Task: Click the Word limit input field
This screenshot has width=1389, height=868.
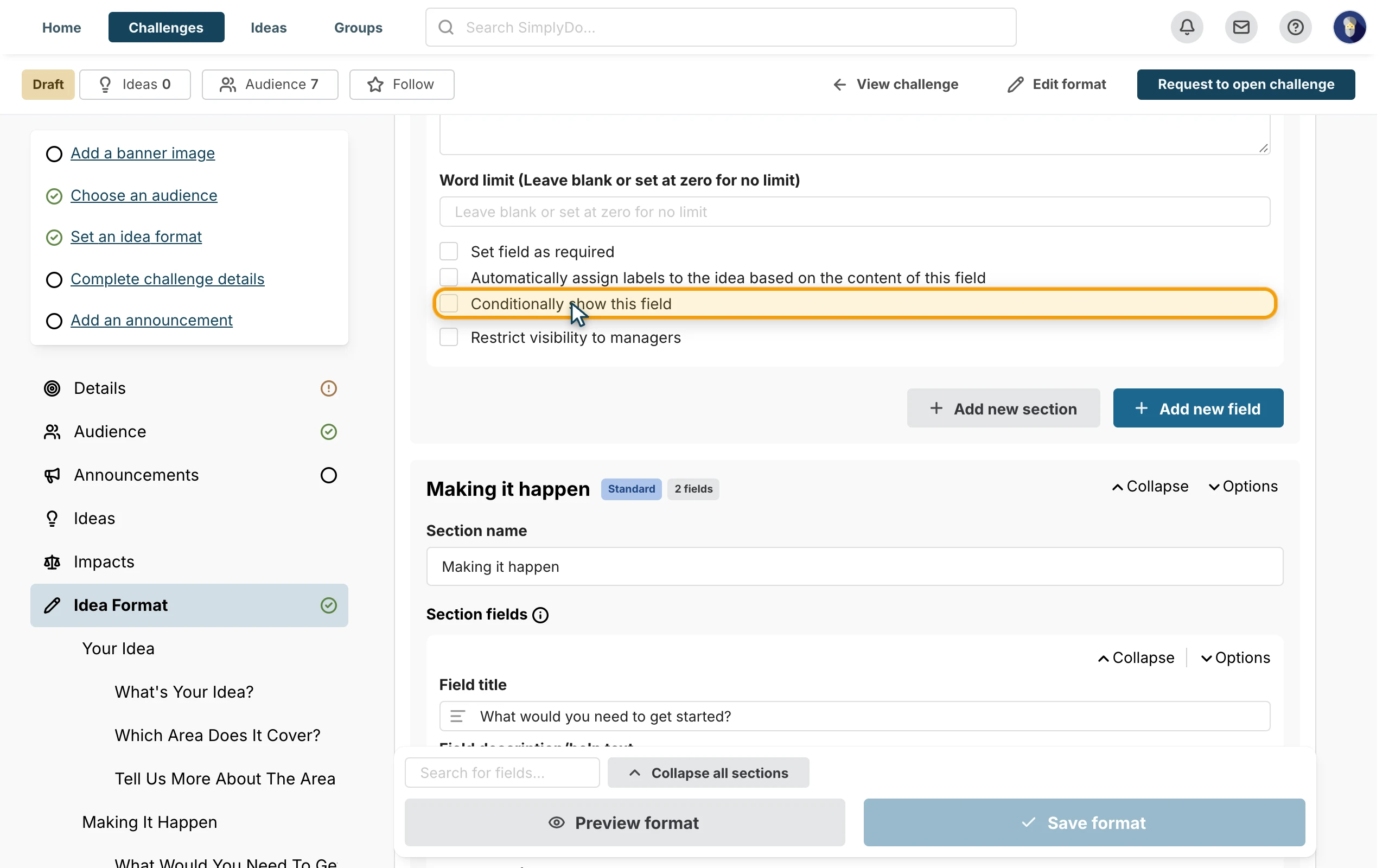Action: point(854,212)
